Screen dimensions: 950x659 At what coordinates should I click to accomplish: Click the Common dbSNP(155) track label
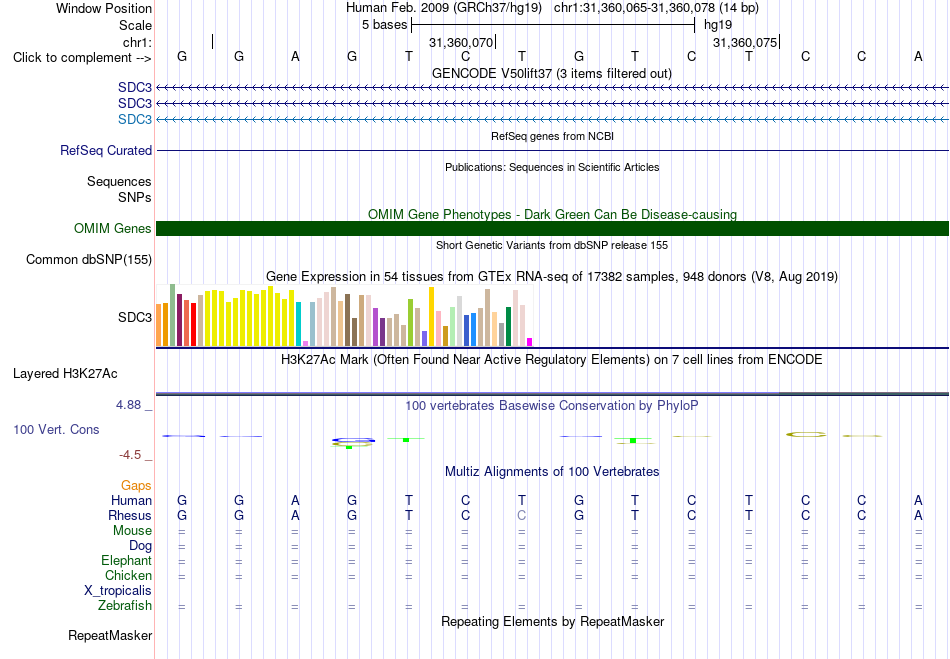pos(88,259)
